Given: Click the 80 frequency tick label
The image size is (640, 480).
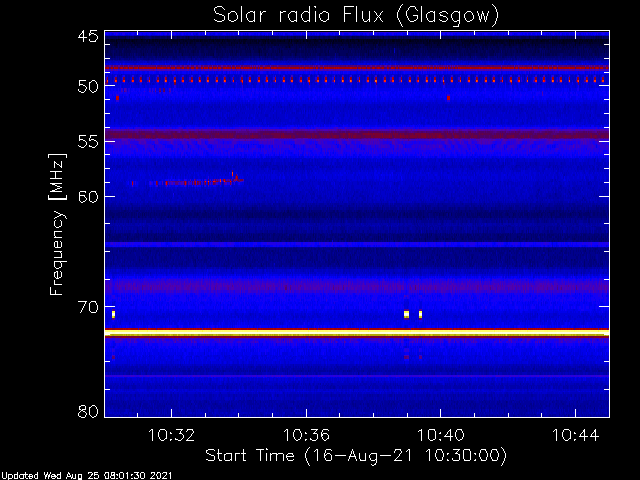Looking at the screenshot, I should [x=88, y=411].
